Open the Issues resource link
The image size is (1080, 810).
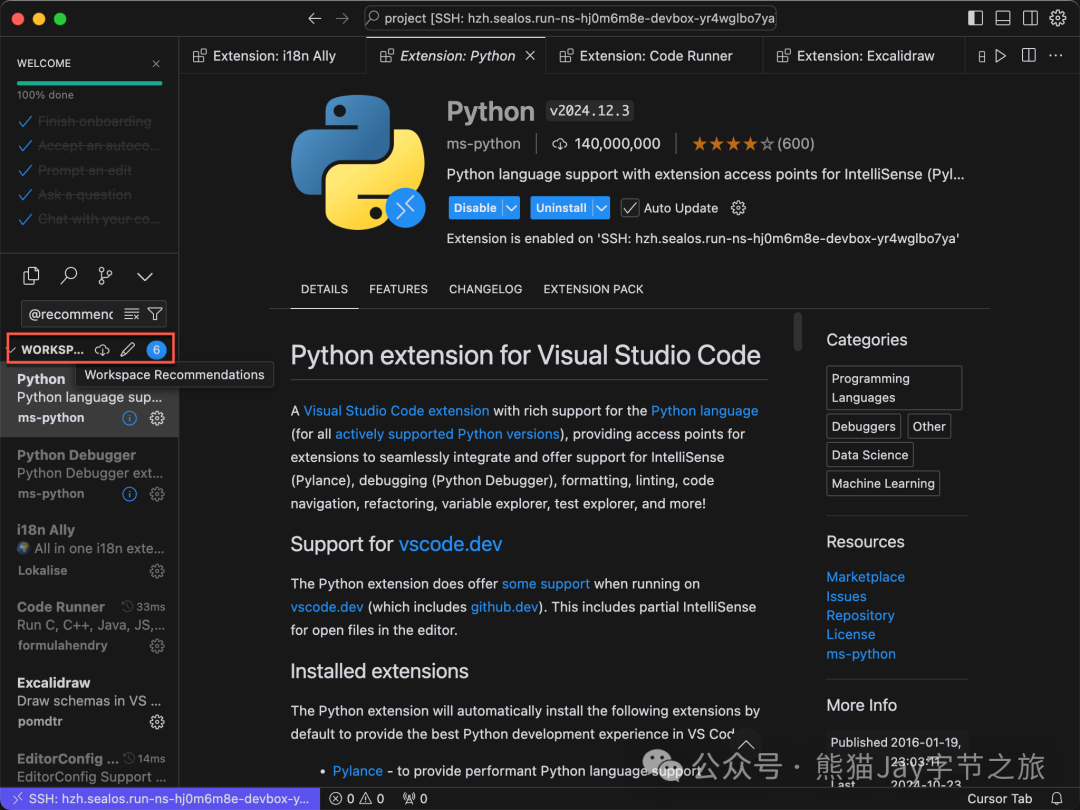click(x=847, y=596)
